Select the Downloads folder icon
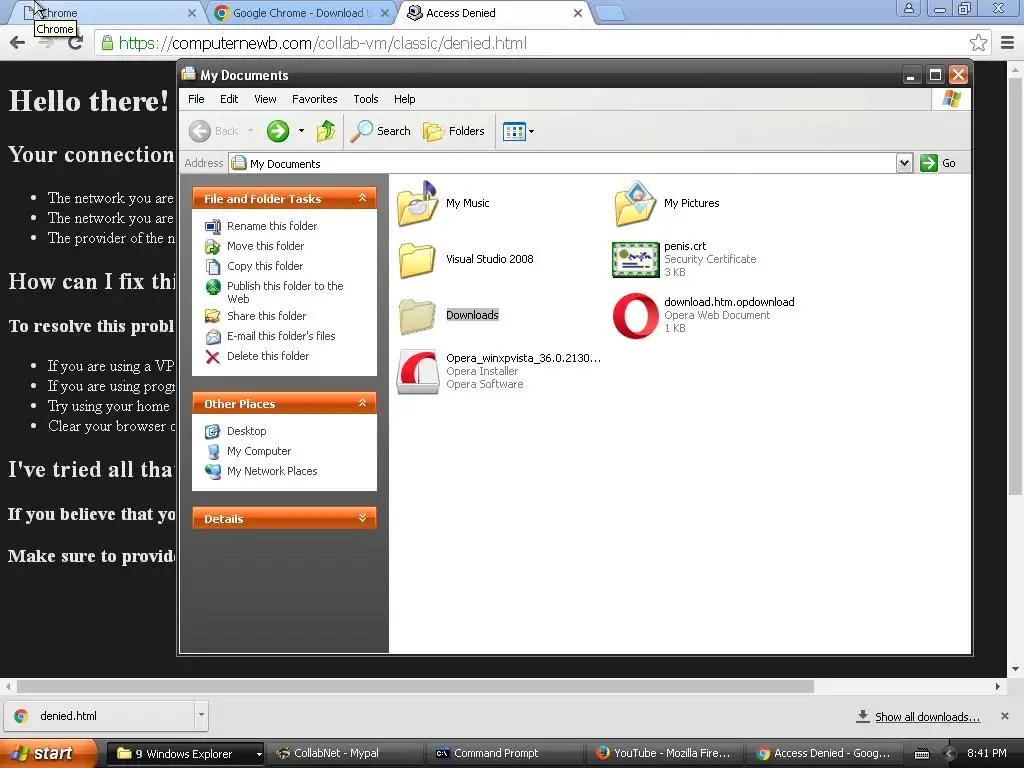Screen dimensions: 1024x768 click(417, 315)
